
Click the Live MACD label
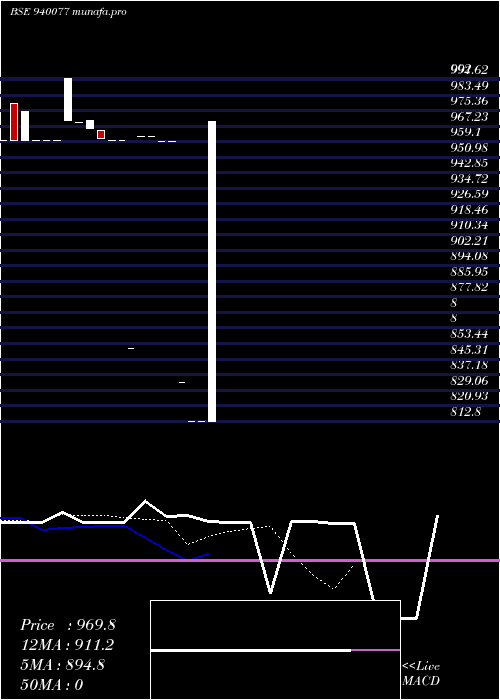421,673
